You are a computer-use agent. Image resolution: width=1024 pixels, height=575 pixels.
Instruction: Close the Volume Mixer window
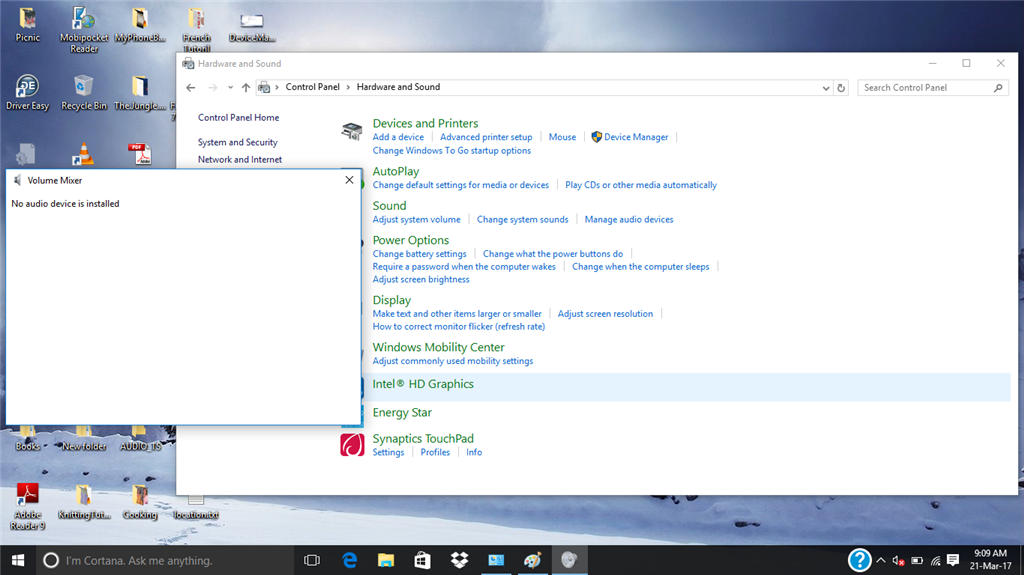click(x=349, y=180)
